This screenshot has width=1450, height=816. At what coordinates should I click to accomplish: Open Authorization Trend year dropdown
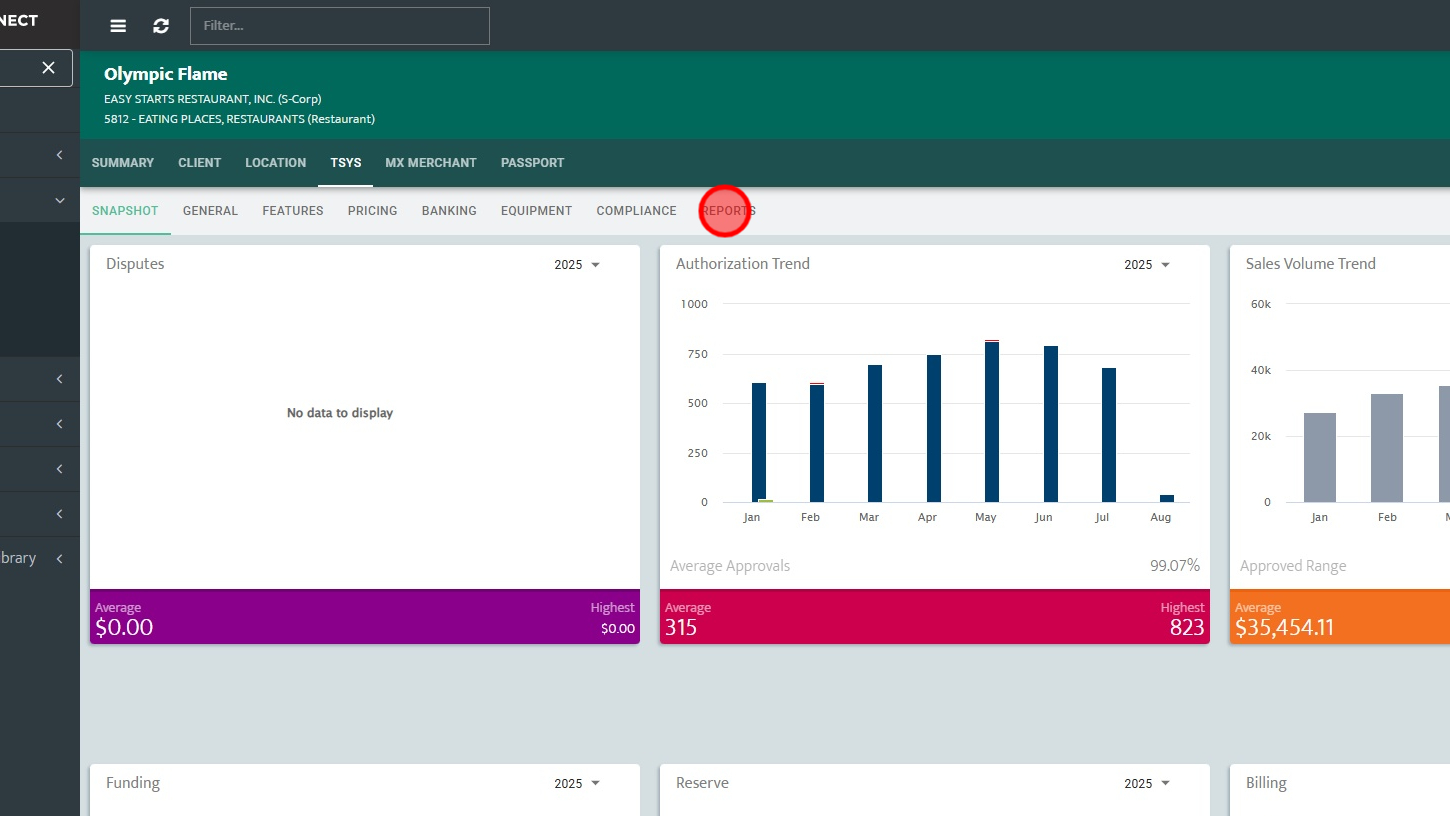pos(1147,265)
